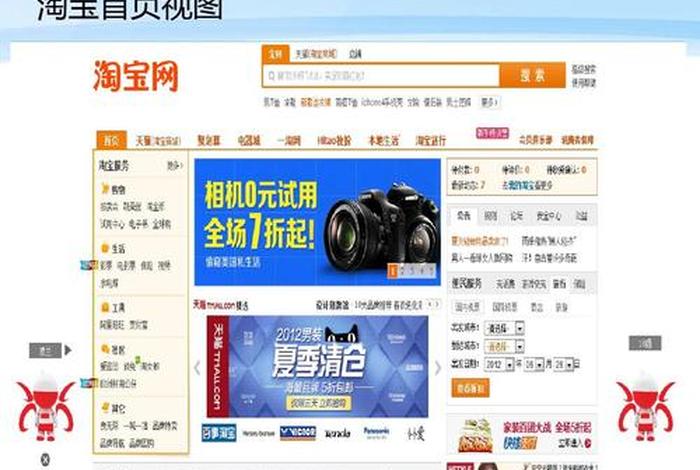
Task: Click the small pager arrows above Tmall banner
Action: click(433, 304)
